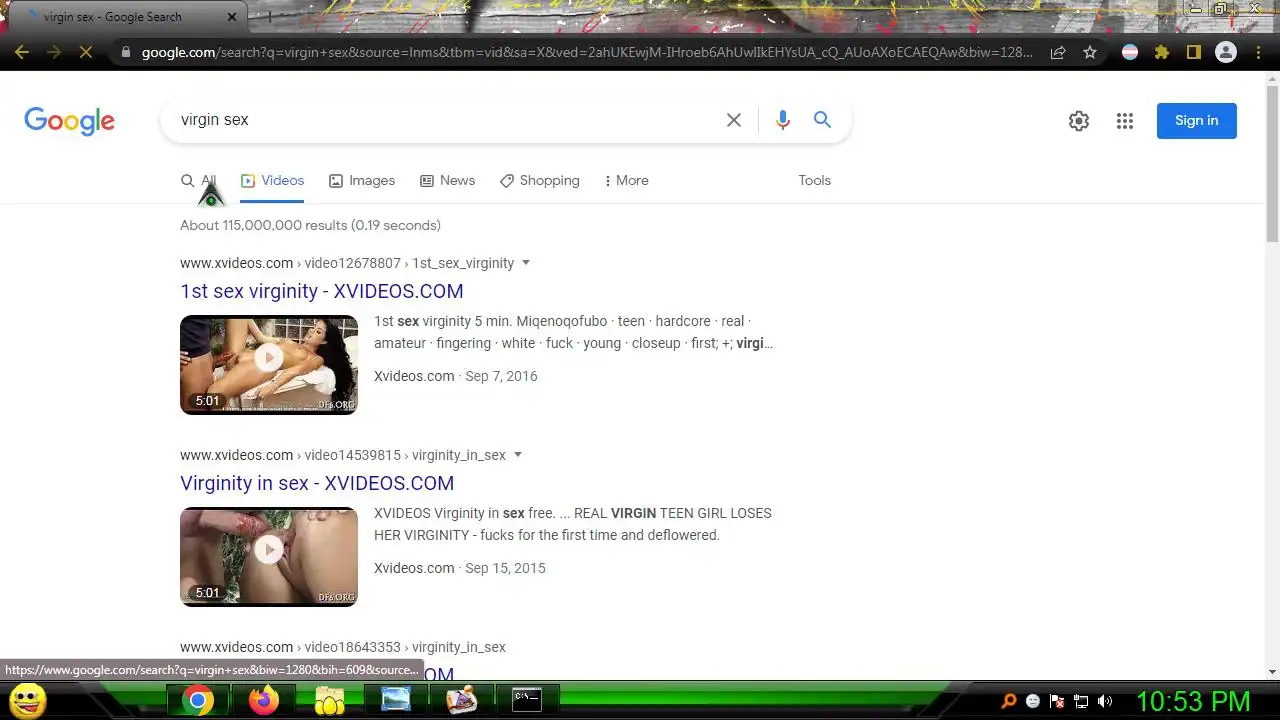1280x720 pixels.
Task: Launch Chrome from the taskbar
Action: pyautogui.click(x=197, y=701)
